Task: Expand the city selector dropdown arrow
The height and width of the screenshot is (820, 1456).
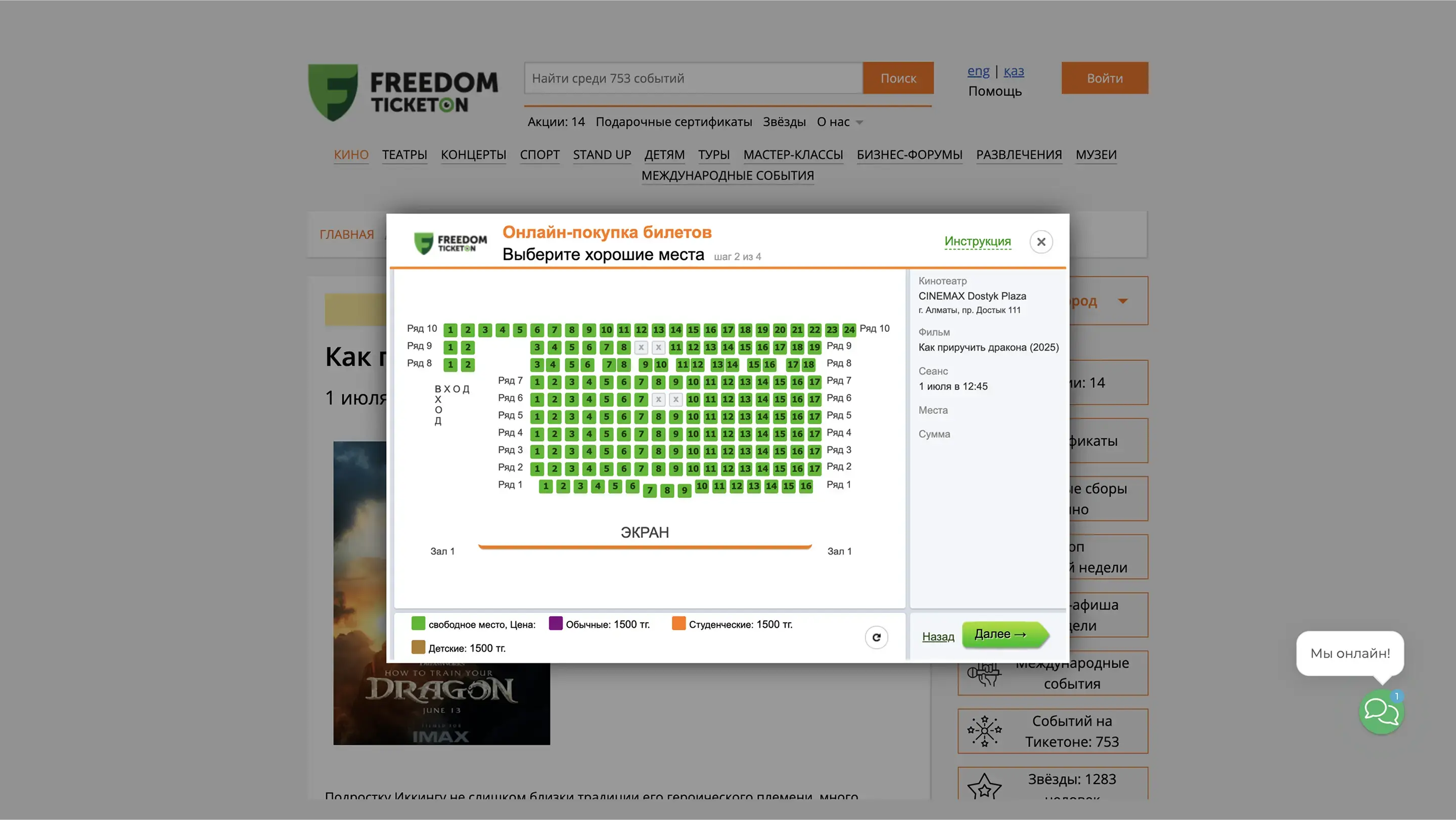Action: pyautogui.click(x=1122, y=301)
